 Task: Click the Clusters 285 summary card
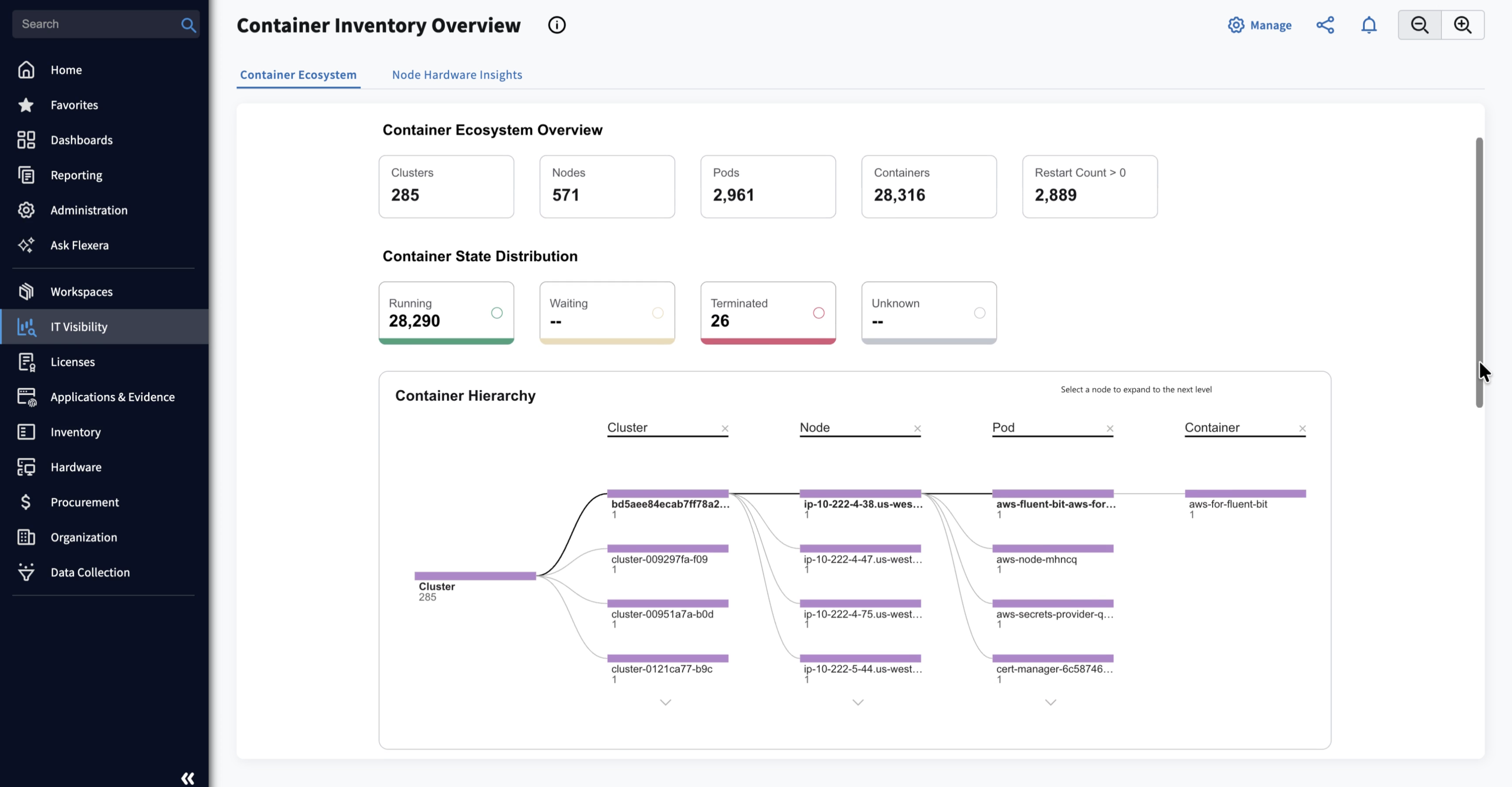(x=446, y=187)
